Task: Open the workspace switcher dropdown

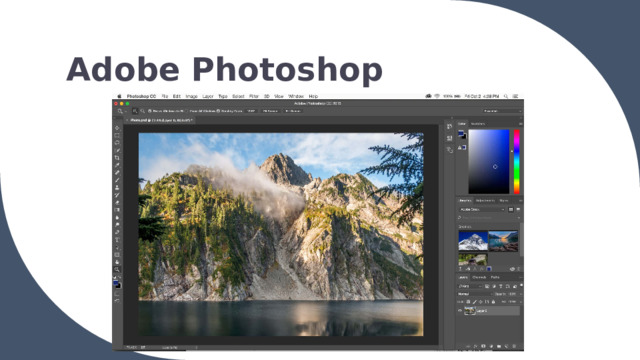Action: (x=502, y=111)
